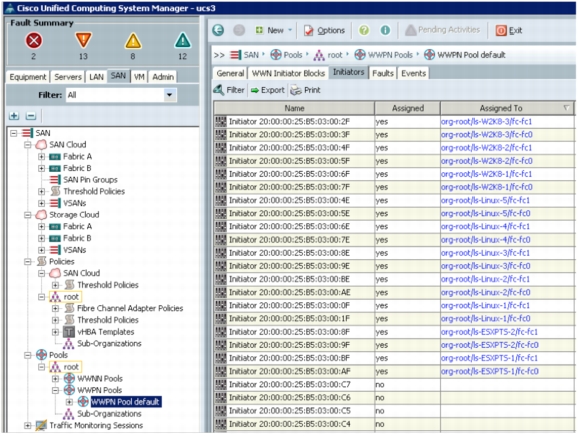Viewport: 578px width, 436px height.
Task: Open link org-root/ls-ESXPTS-1/fc-fc0
Action: 490,371
